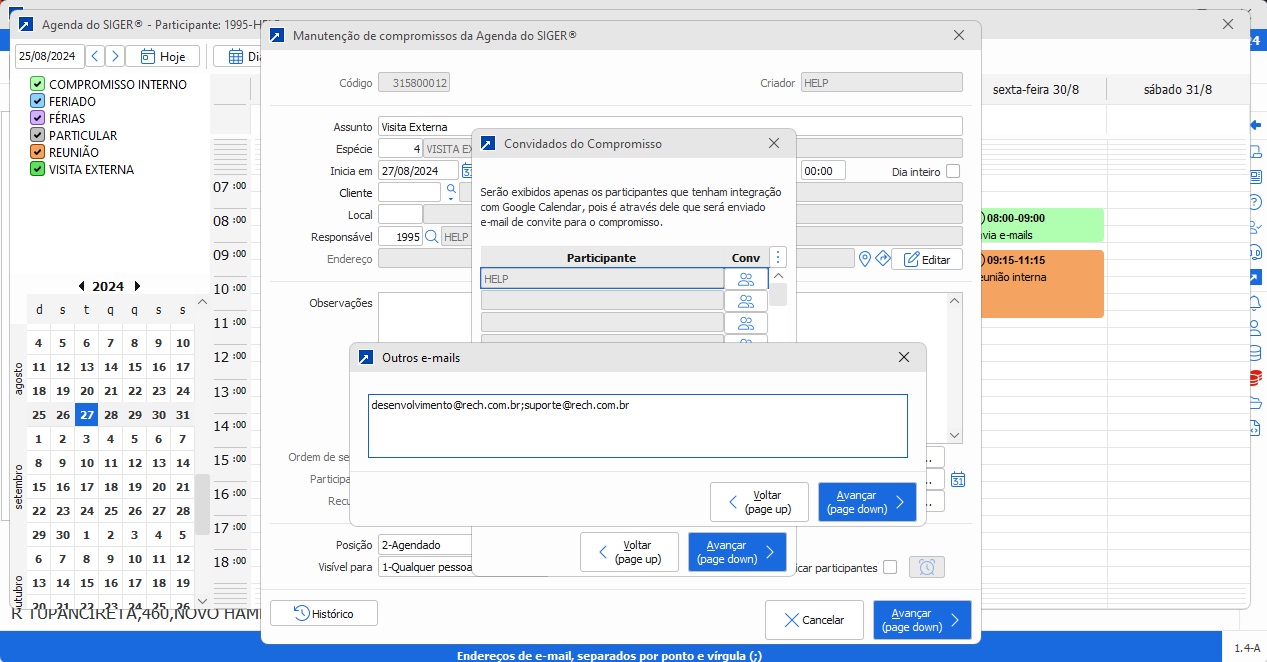The image size is (1267, 662).
Task: Go to previous year before 2024
Action: click(81, 286)
